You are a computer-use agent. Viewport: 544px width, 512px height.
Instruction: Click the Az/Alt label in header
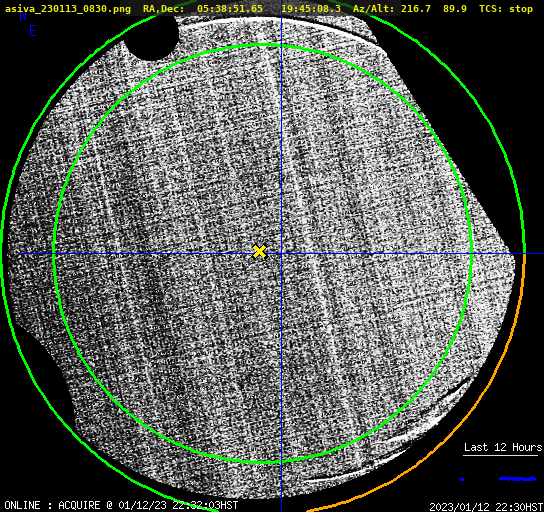(x=373, y=9)
